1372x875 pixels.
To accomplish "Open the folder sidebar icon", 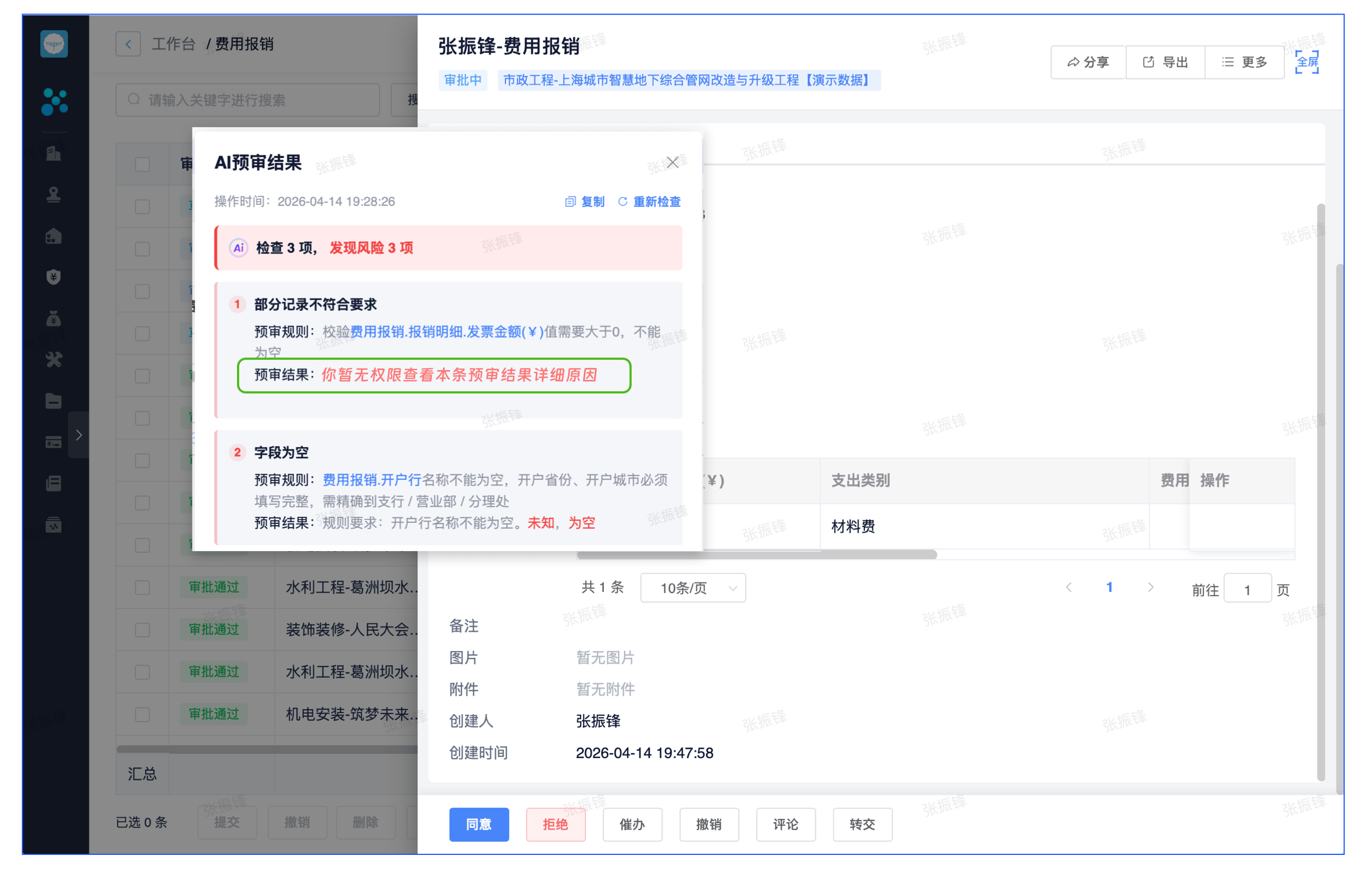I will point(54,401).
